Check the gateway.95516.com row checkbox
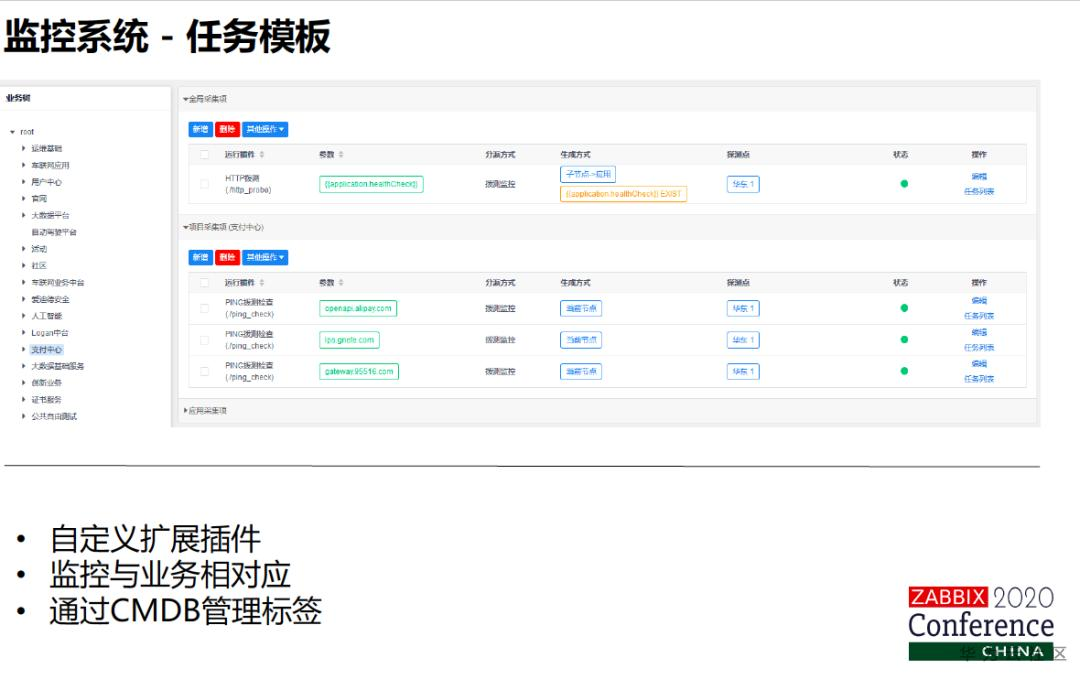 coord(204,371)
